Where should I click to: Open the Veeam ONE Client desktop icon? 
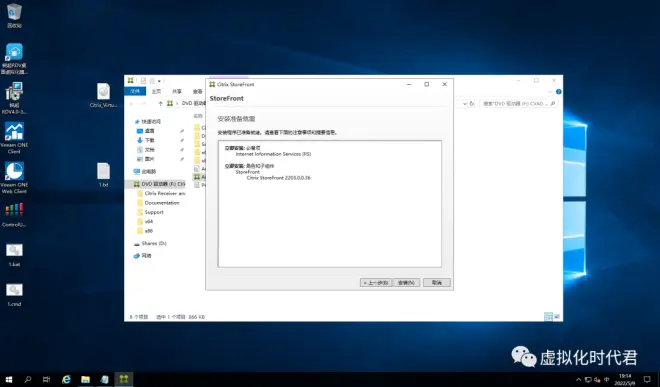coord(14,138)
